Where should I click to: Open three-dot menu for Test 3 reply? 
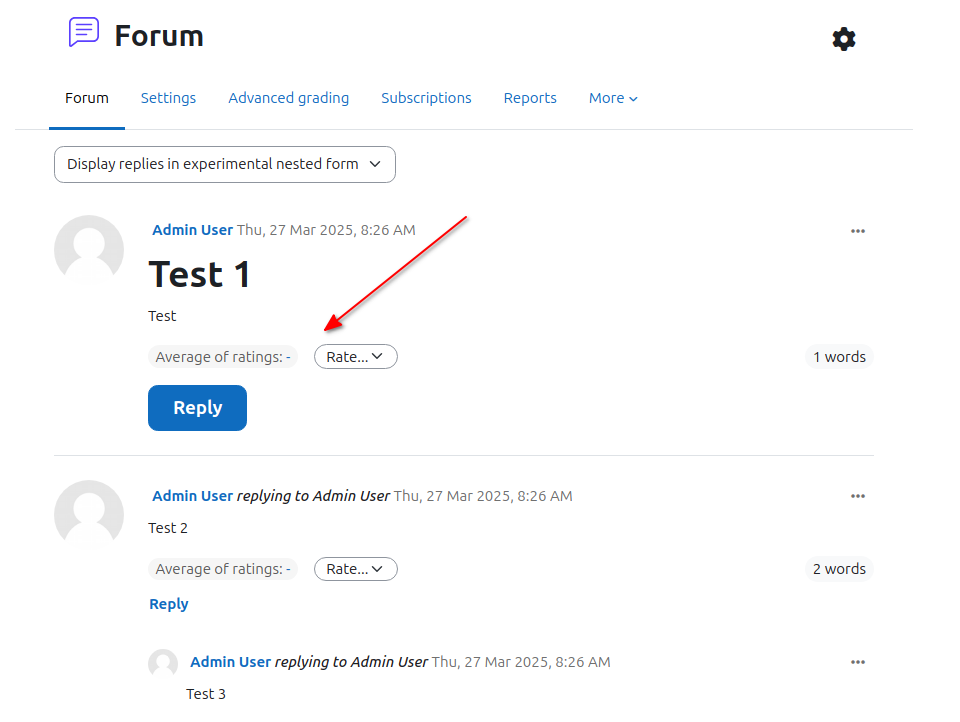tap(858, 662)
